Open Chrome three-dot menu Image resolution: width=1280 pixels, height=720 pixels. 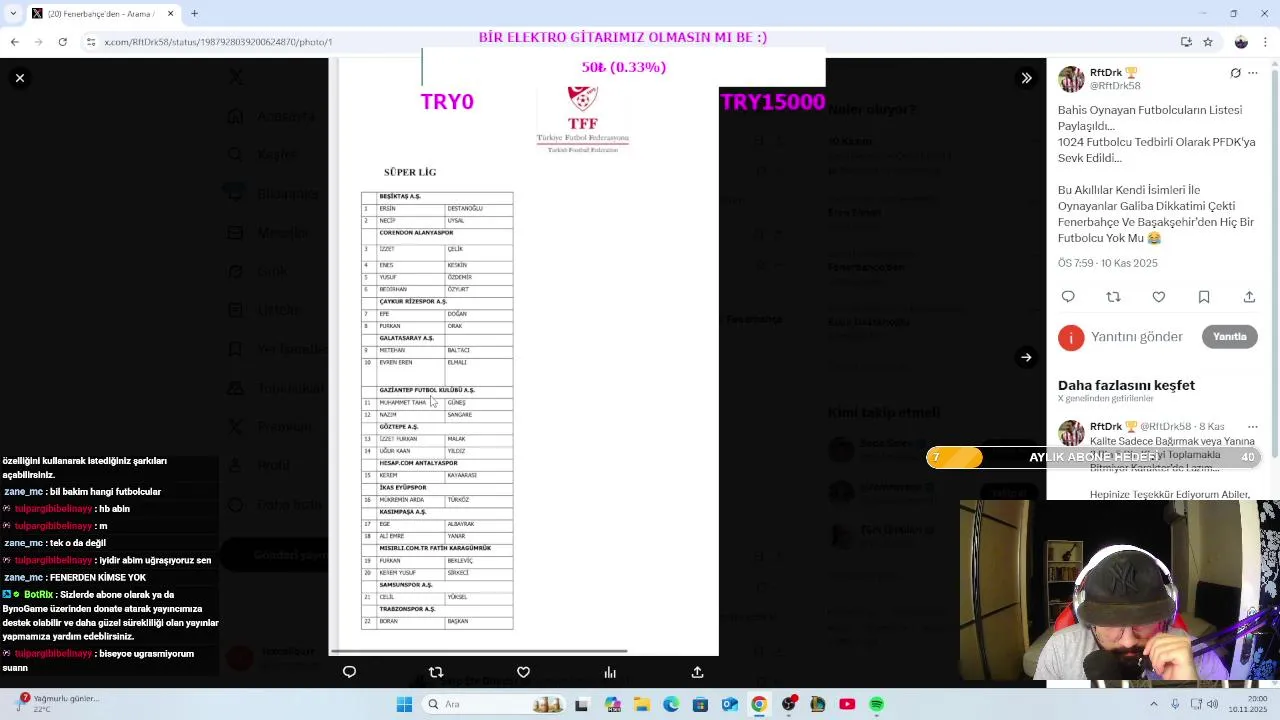(1266, 41)
